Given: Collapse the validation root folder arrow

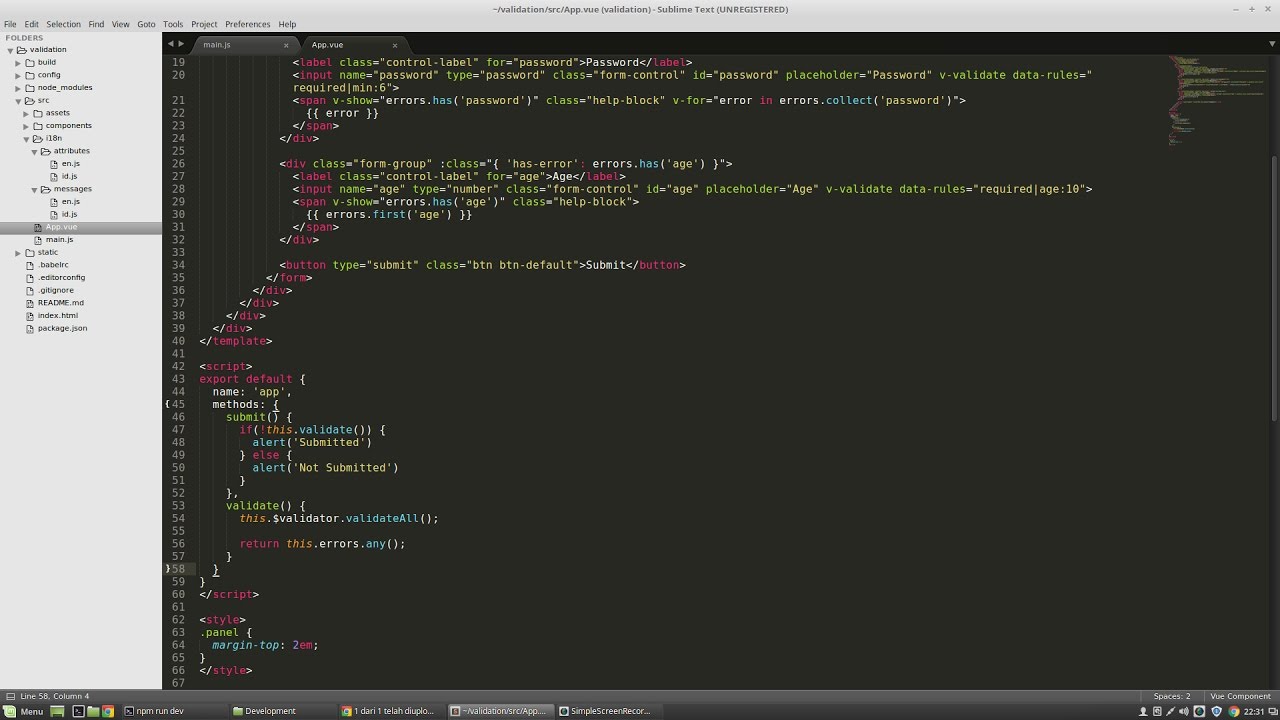Looking at the screenshot, I should [10, 49].
